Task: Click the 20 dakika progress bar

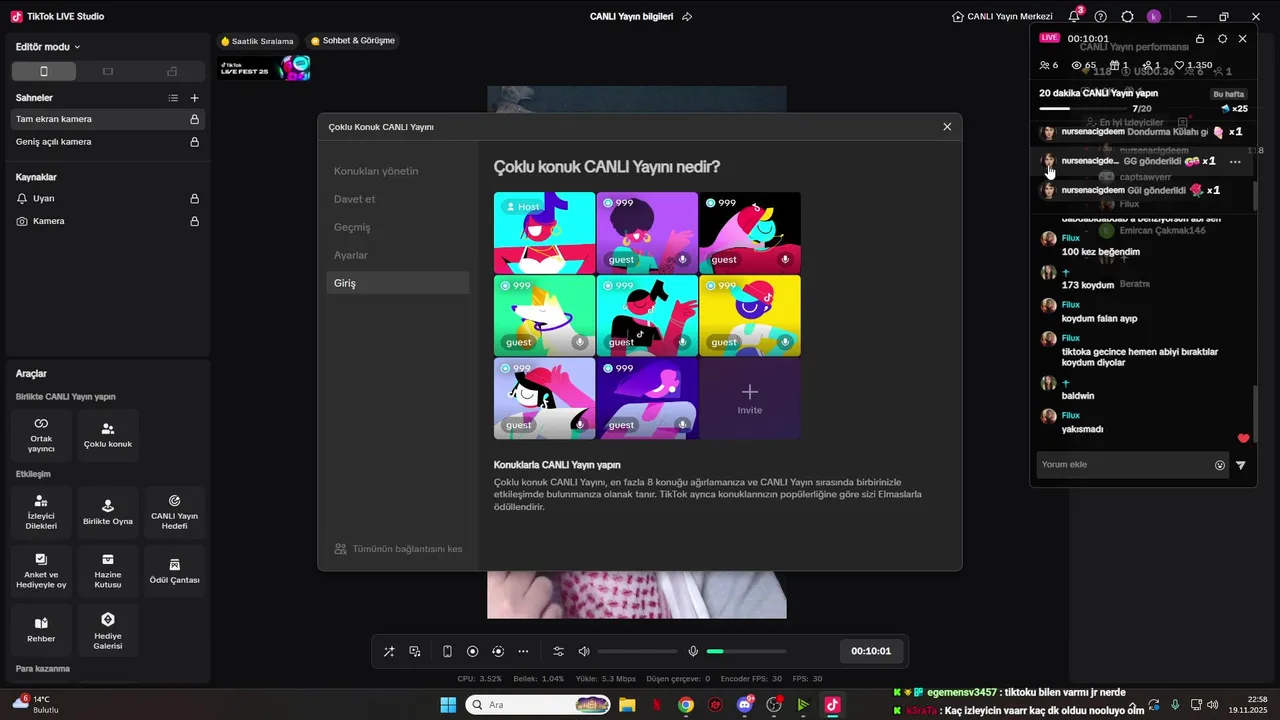Action: tap(1084, 108)
